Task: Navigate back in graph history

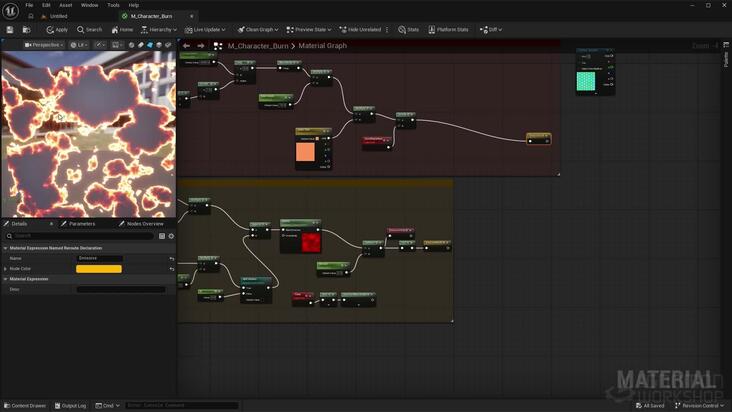Action: (x=186, y=46)
